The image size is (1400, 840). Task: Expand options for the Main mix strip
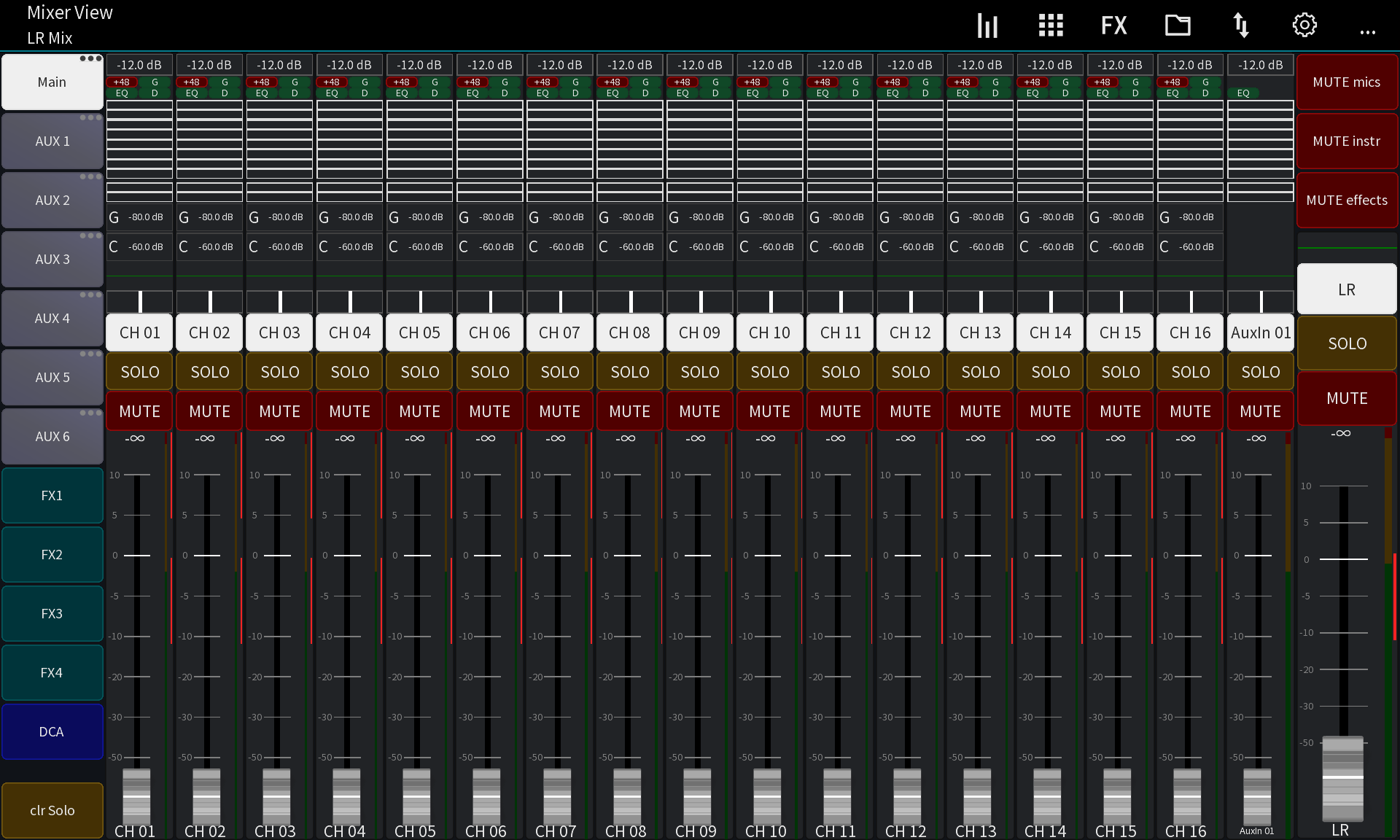tap(91, 58)
